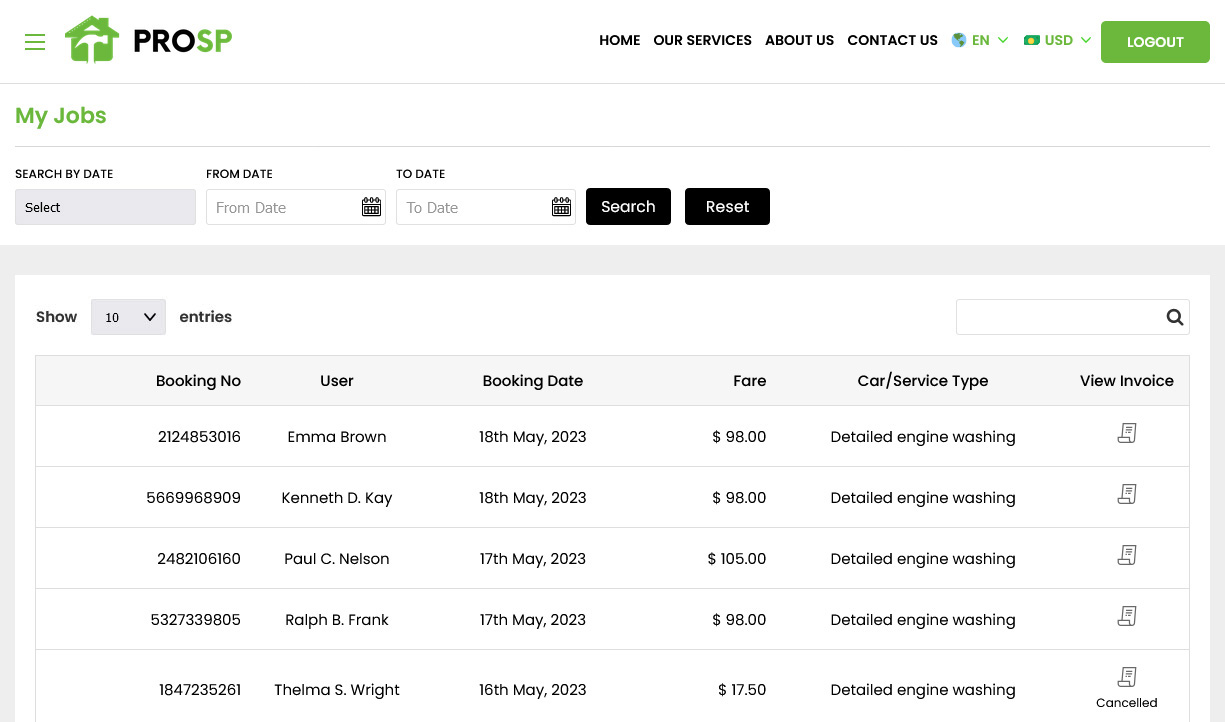Sort by Booking Date column header
This screenshot has height=722, width=1225.
(533, 381)
